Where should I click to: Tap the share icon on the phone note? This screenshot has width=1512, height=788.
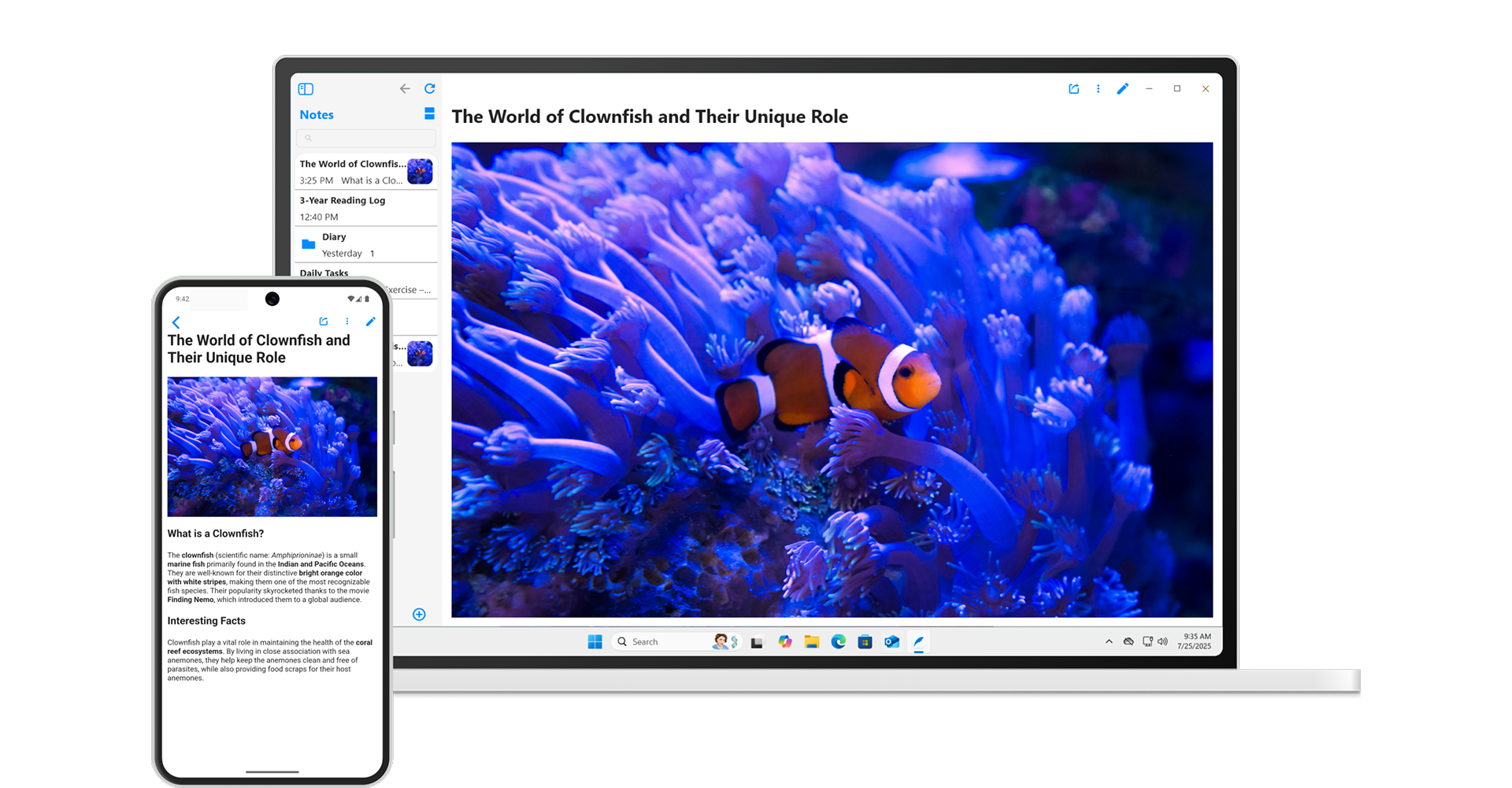[323, 322]
